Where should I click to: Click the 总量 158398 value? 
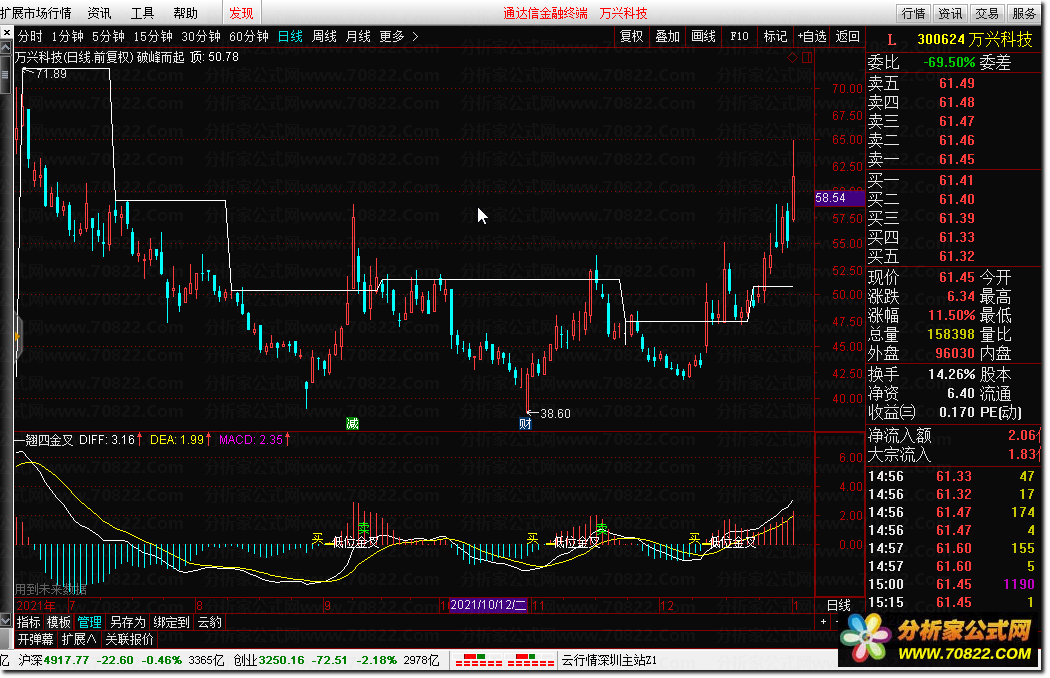click(x=951, y=334)
